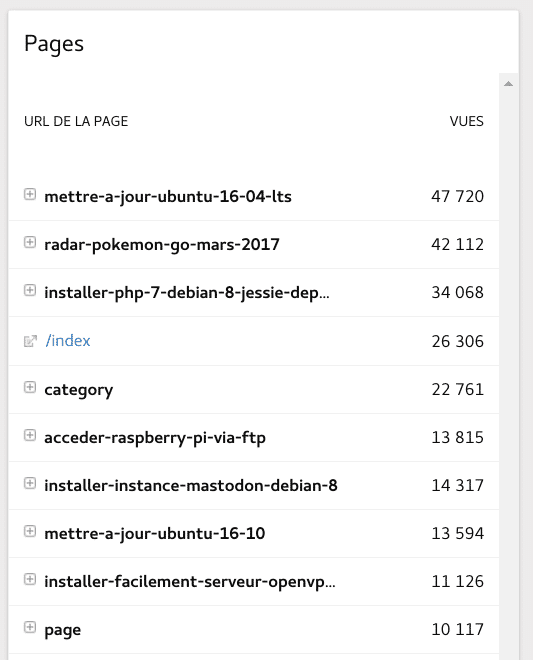Expand radar-pokemon-go-mars-2017 plus icon
The height and width of the screenshot is (660, 533).
[29, 242]
